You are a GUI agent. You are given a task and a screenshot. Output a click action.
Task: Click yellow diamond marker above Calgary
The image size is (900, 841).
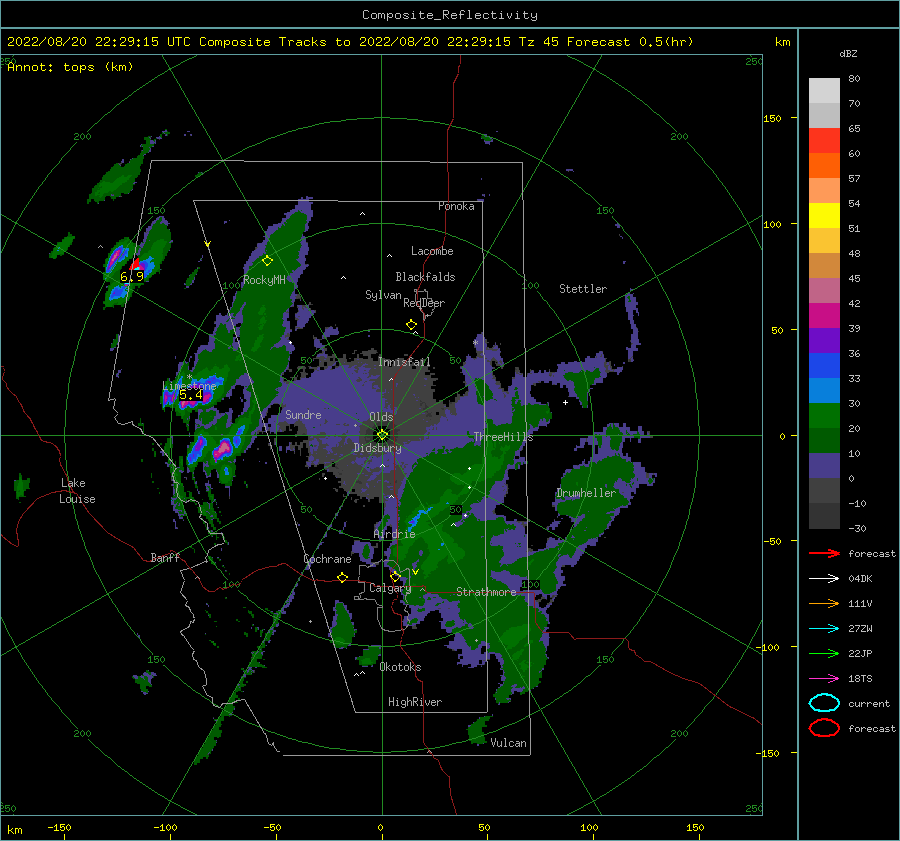coord(395,576)
